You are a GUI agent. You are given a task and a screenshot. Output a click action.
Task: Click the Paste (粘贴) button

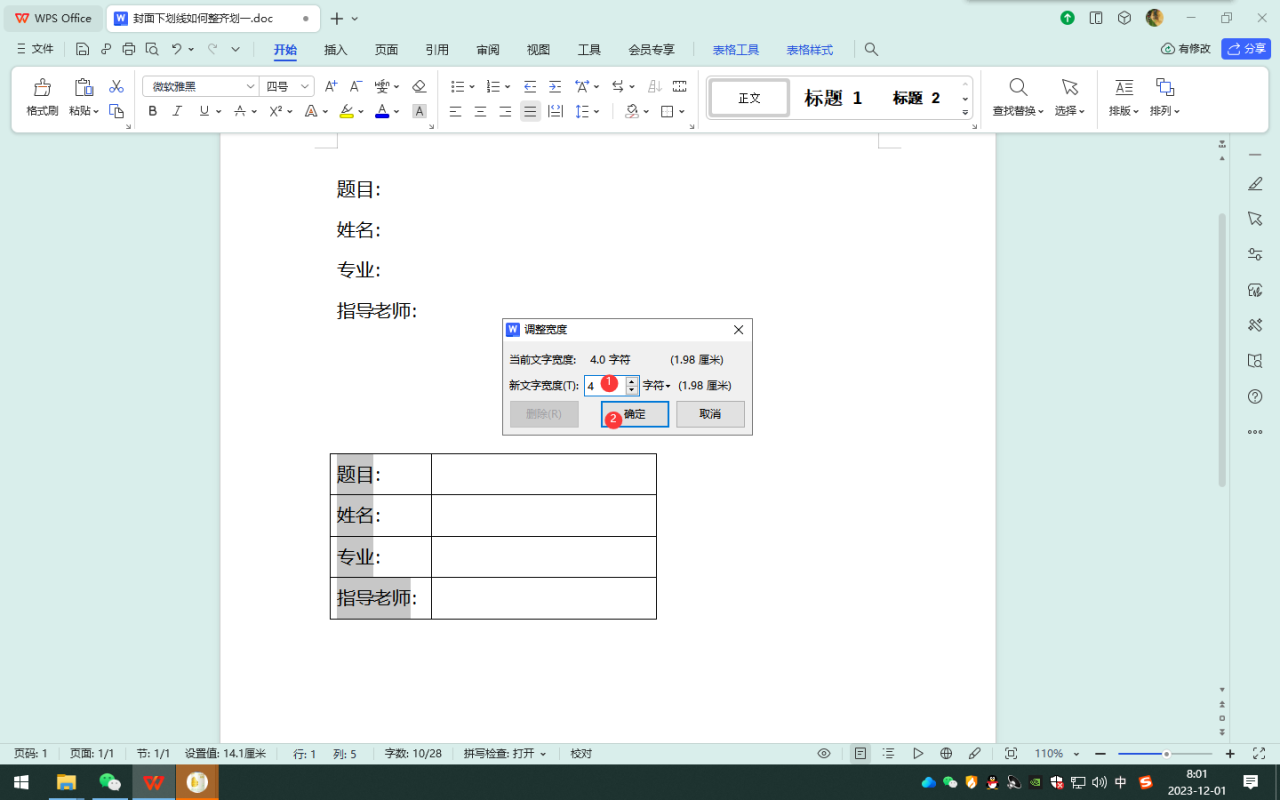83,97
